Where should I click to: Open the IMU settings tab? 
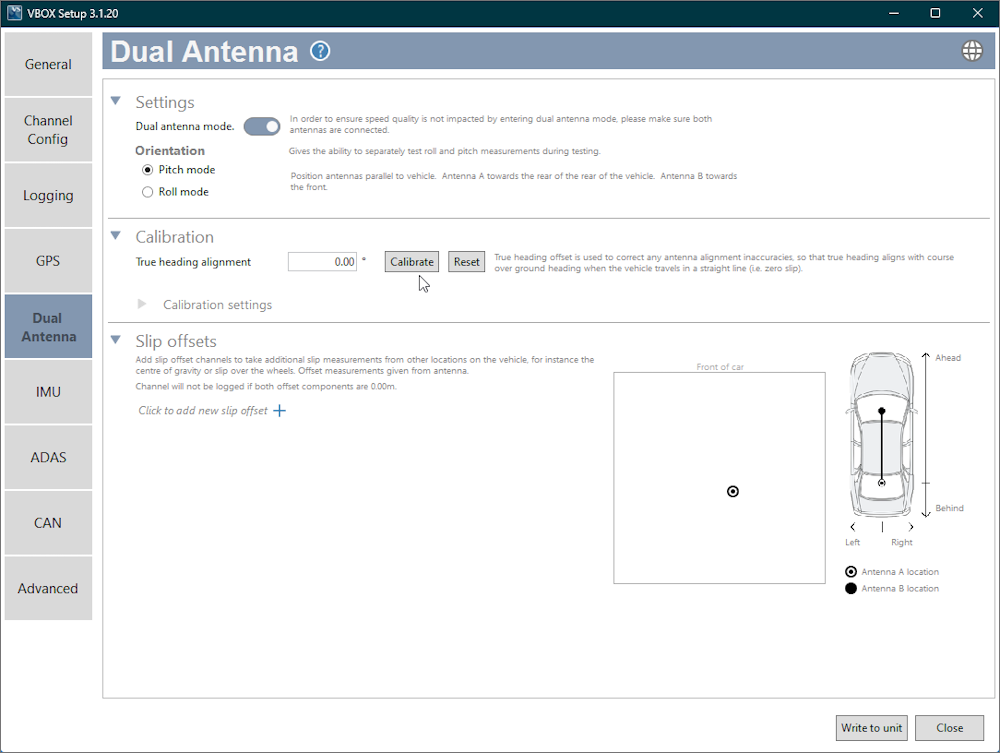pyautogui.click(x=47, y=391)
